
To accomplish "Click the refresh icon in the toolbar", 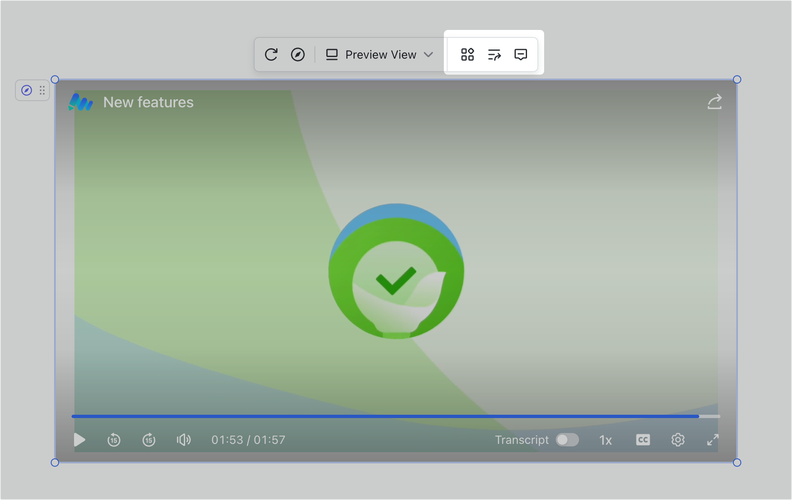I will coord(271,55).
